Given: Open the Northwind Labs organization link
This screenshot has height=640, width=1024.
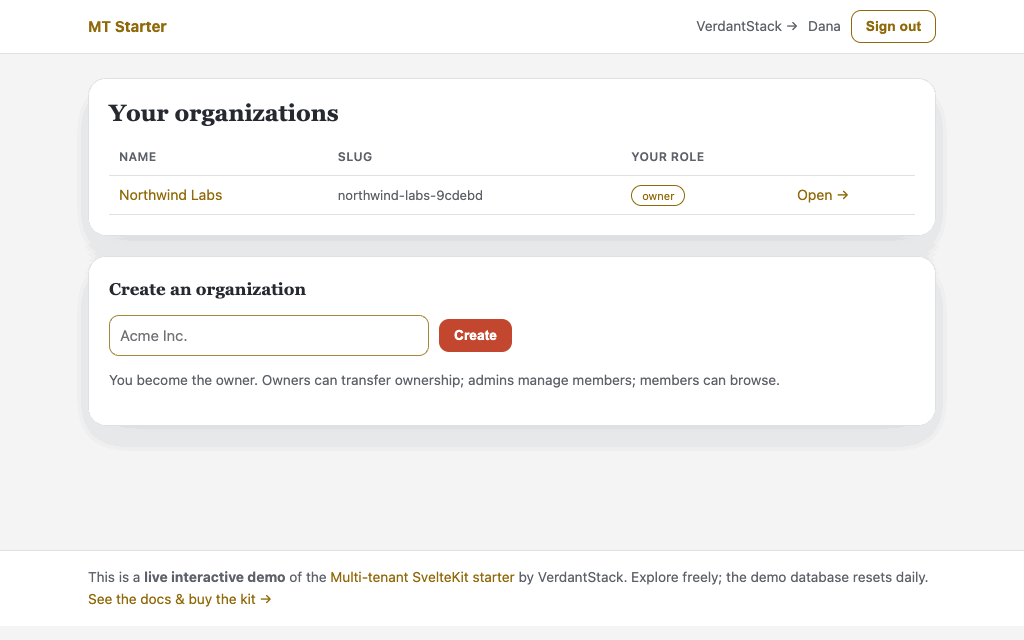Looking at the screenshot, I should point(170,195).
